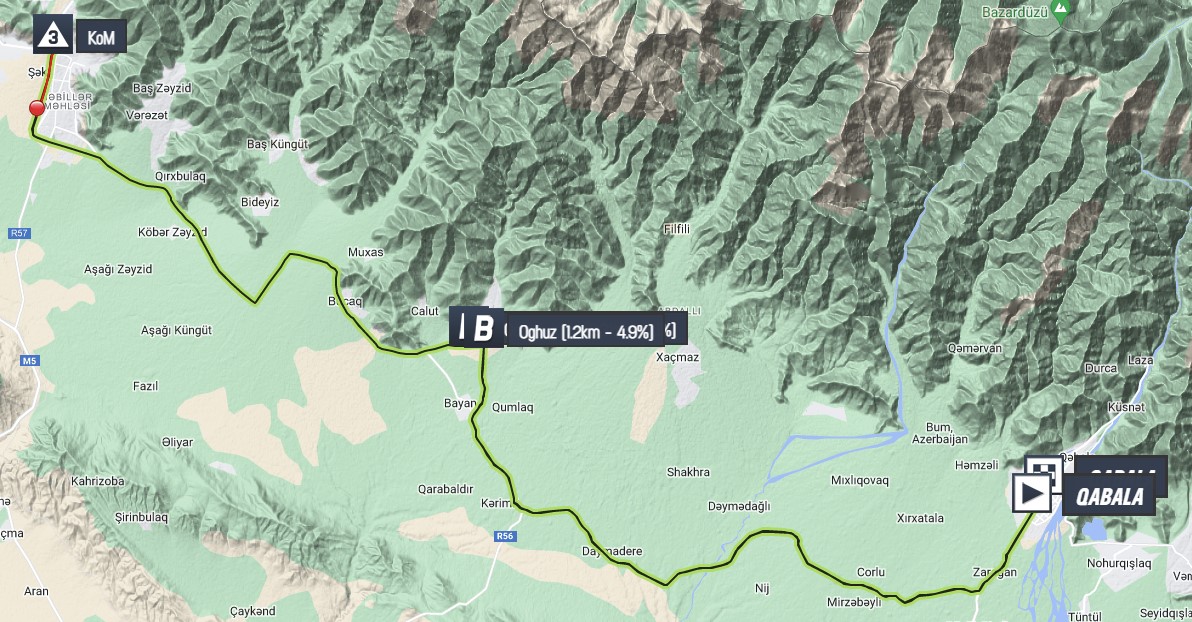The width and height of the screenshot is (1192, 622).
Task: Click the Nohurqışlaq place label
Action: (1119, 563)
